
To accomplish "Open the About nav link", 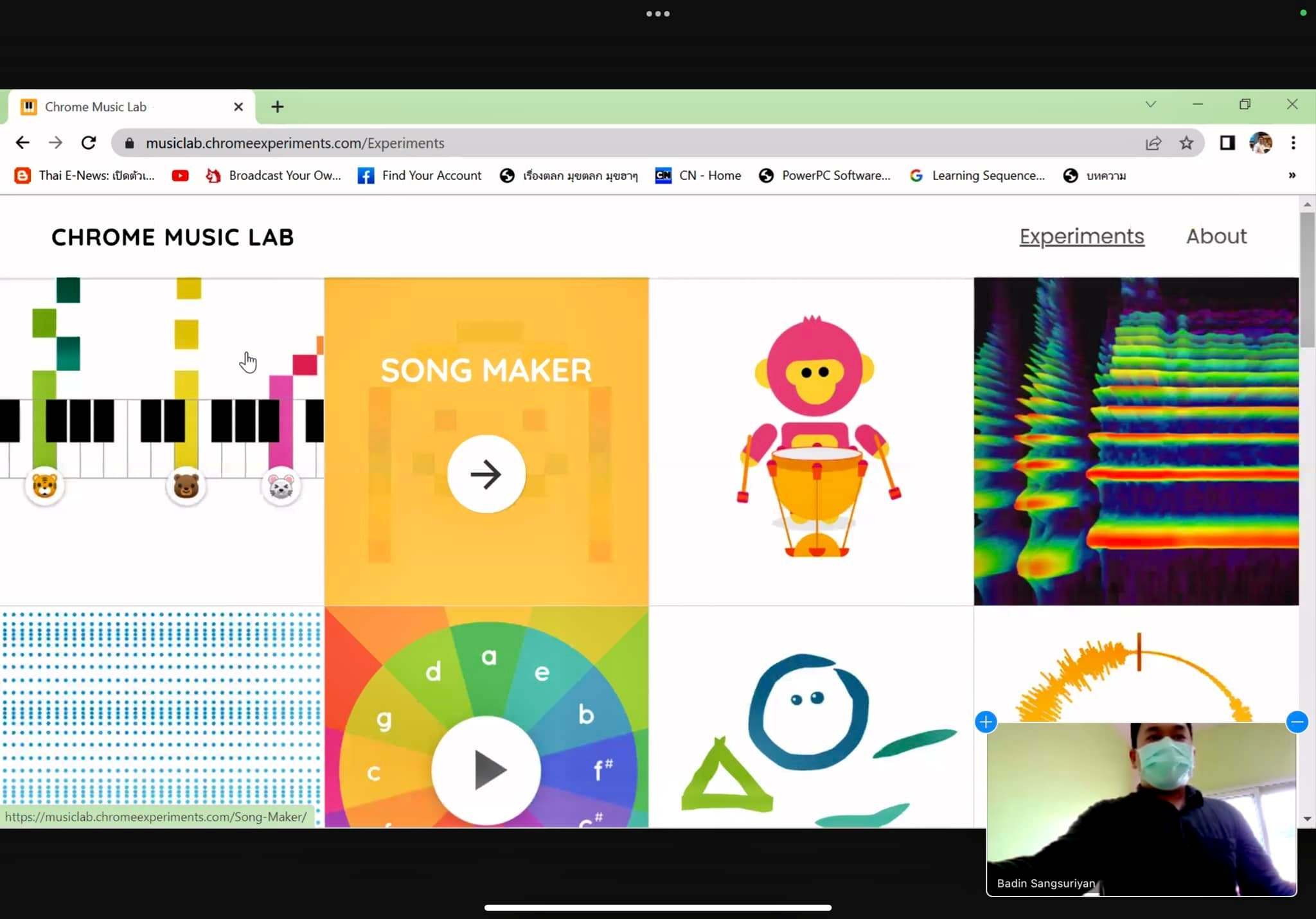I will pos(1216,236).
